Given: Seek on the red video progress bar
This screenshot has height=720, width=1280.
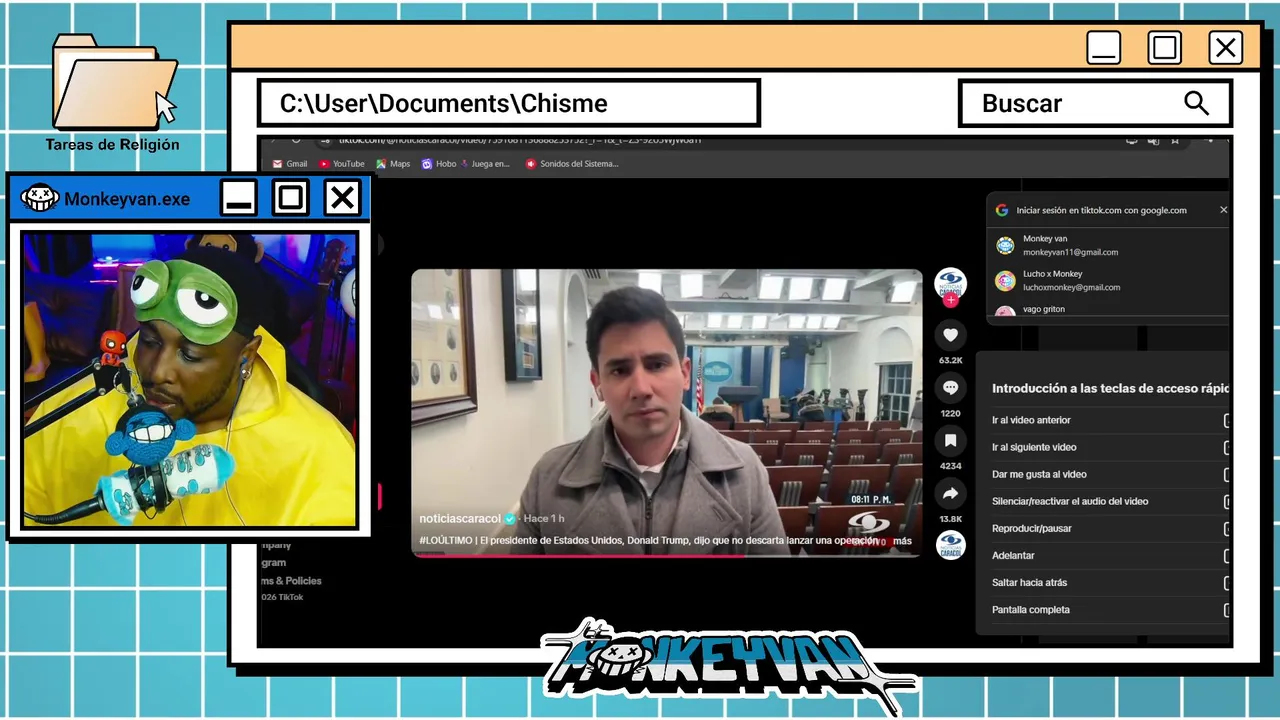Looking at the screenshot, I should tap(666, 554).
